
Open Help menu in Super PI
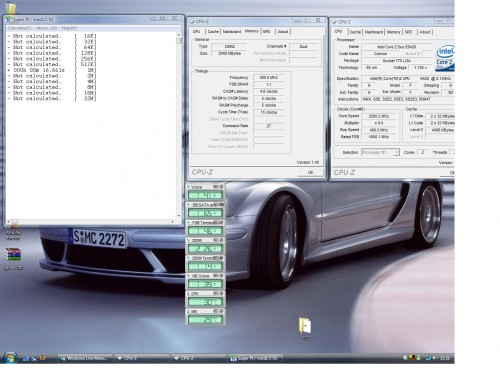69,28
